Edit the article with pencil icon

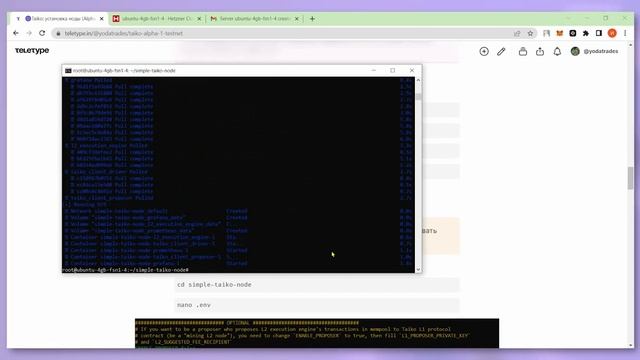(501, 51)
